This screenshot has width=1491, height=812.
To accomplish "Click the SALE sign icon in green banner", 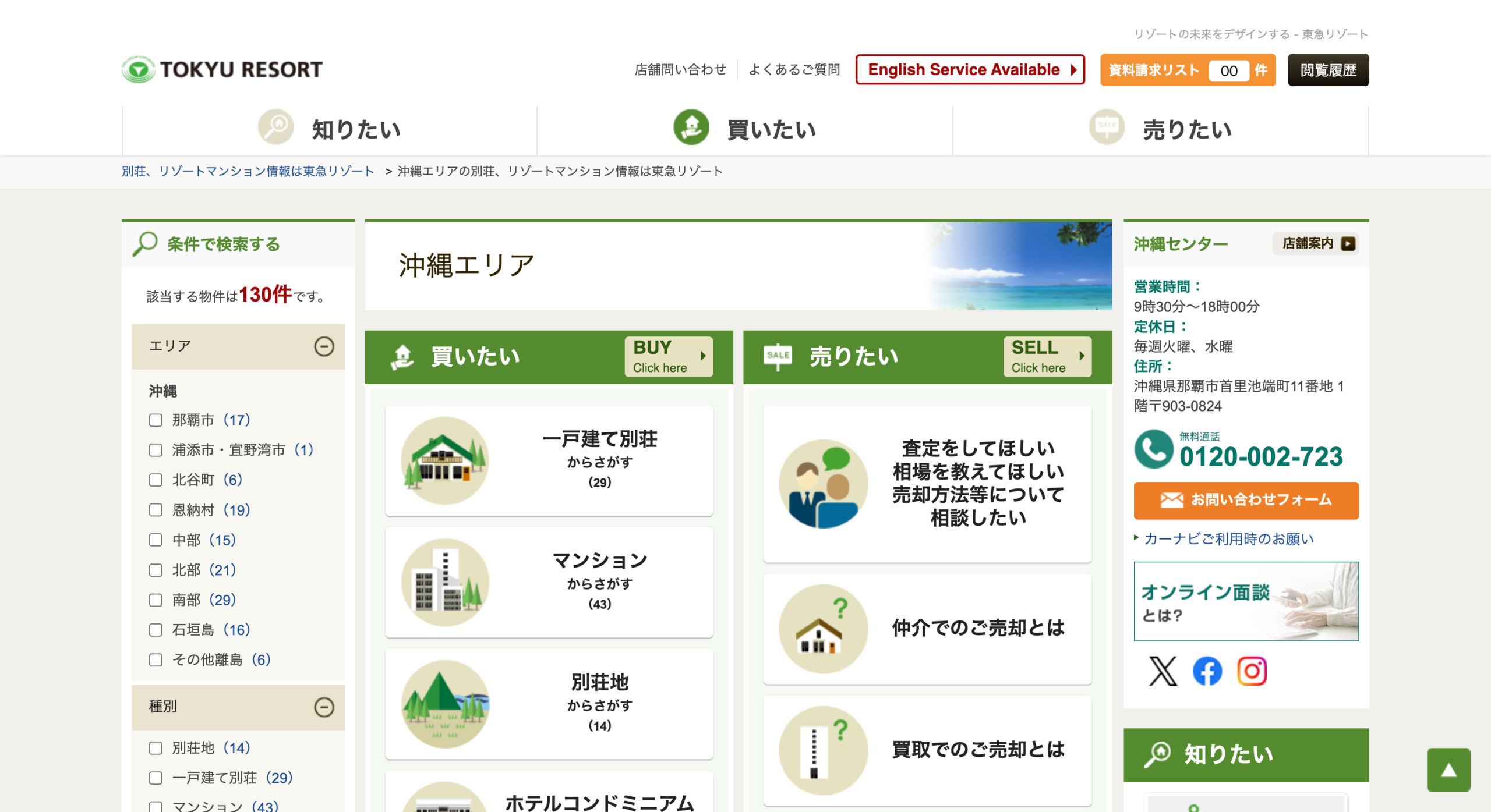I will pos(778,356).
